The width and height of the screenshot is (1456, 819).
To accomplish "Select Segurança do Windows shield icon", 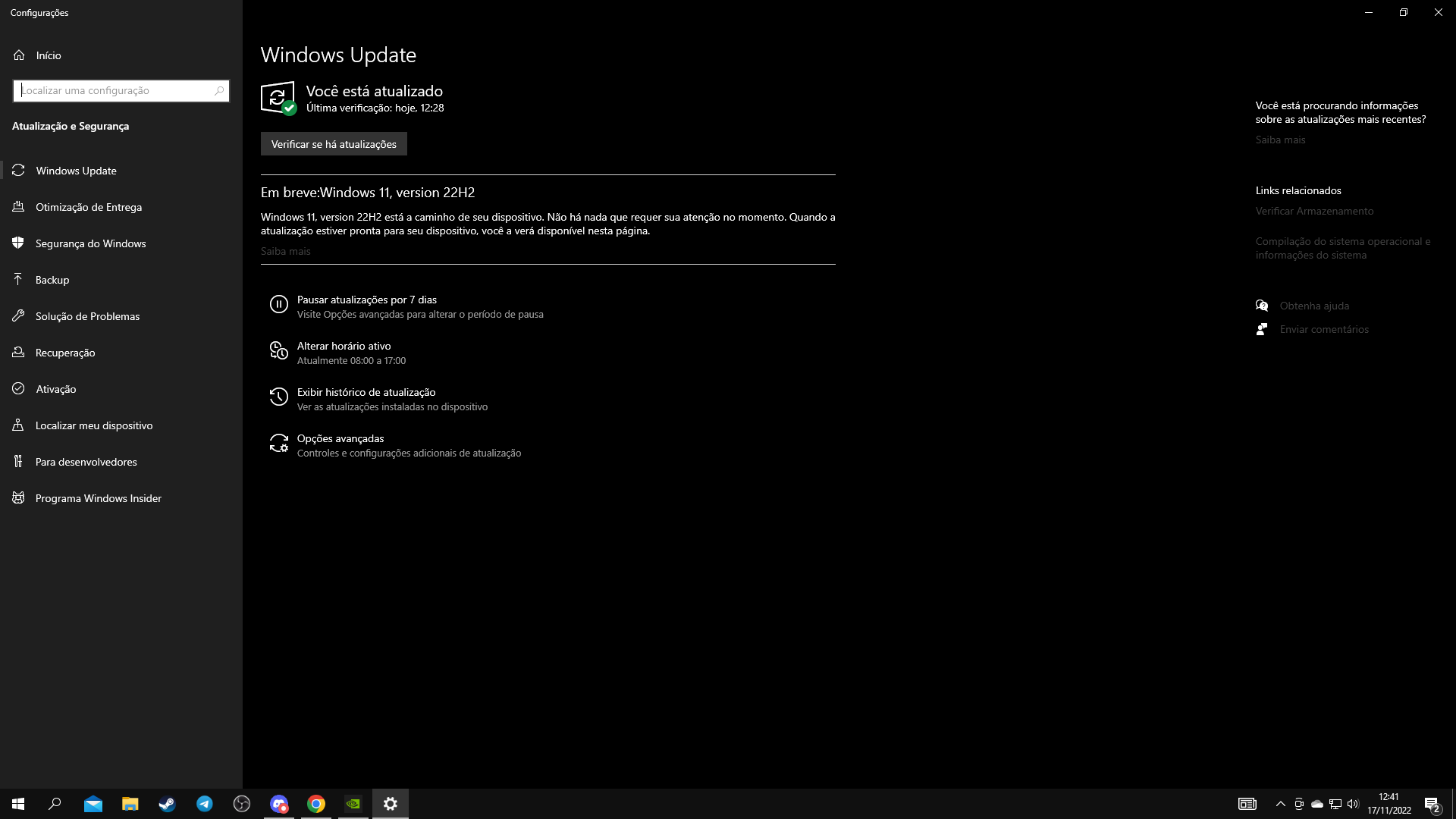I will click(x=18, y=243).
